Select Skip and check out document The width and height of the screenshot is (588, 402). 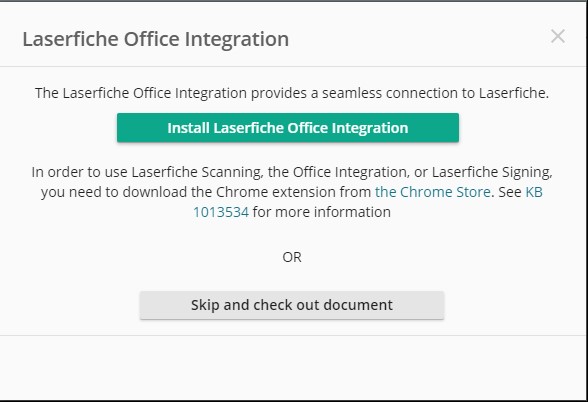tap(292, 305)
